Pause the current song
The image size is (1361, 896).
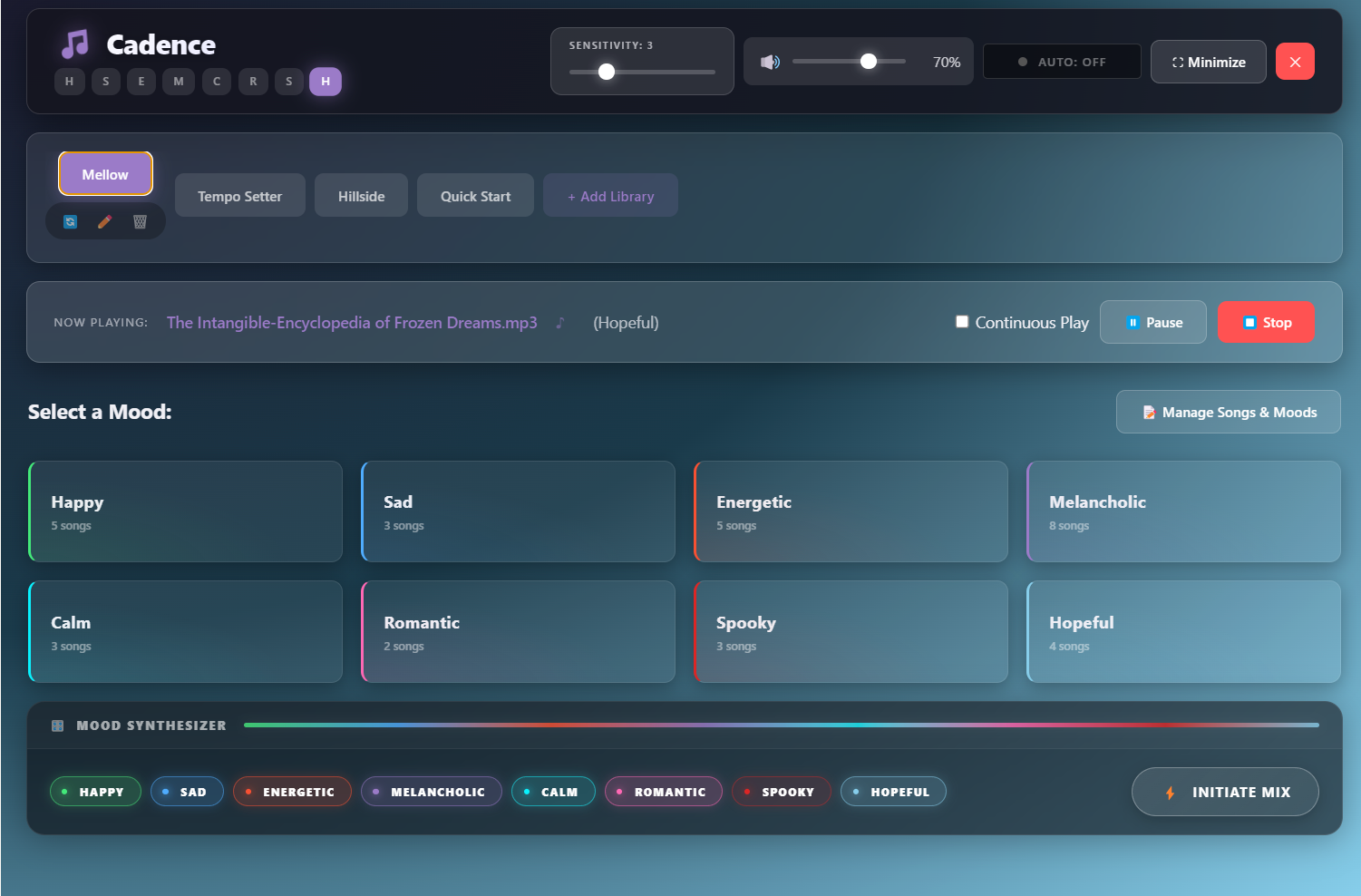click(1153, 322)
